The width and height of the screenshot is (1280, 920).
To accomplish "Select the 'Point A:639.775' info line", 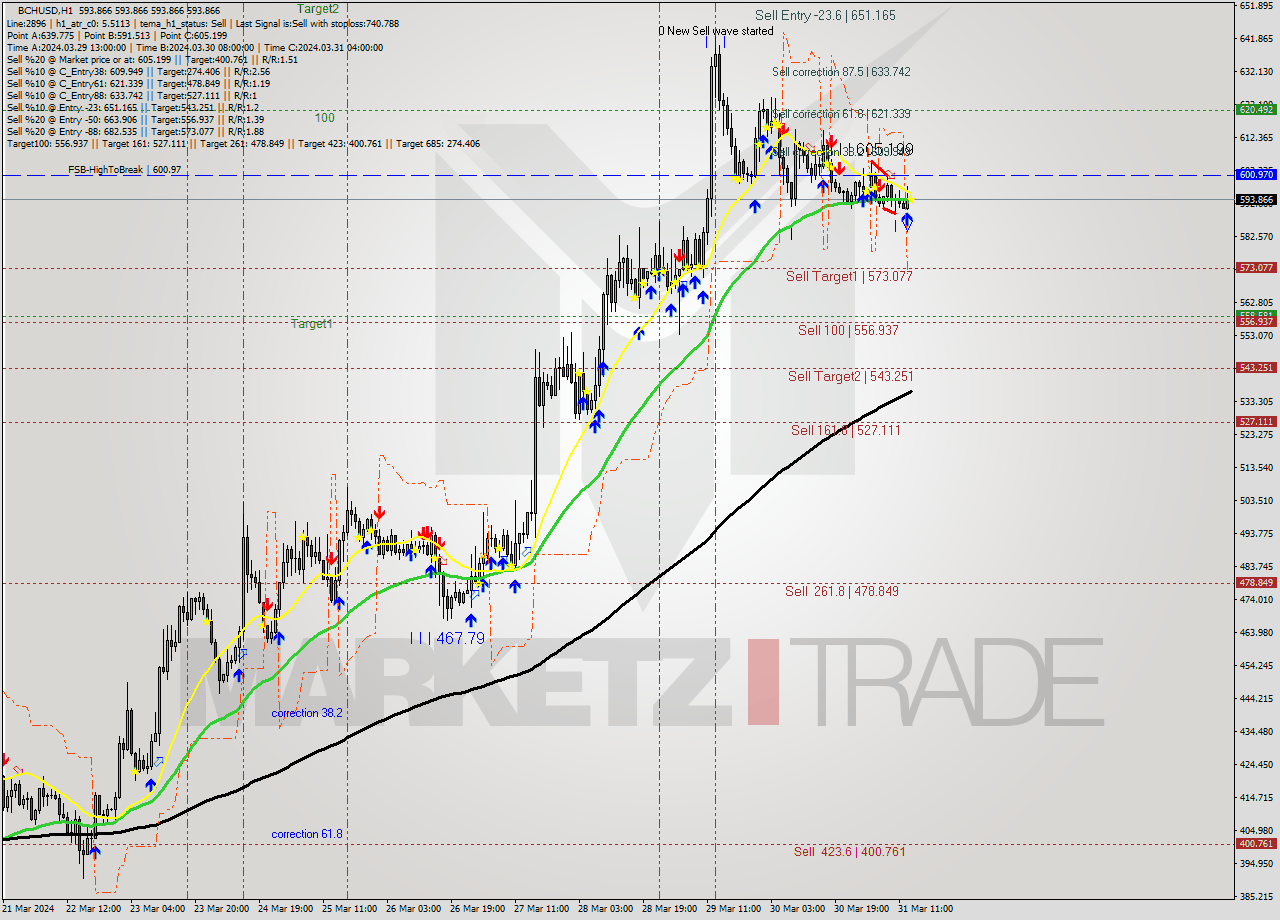I will (117, 35).
